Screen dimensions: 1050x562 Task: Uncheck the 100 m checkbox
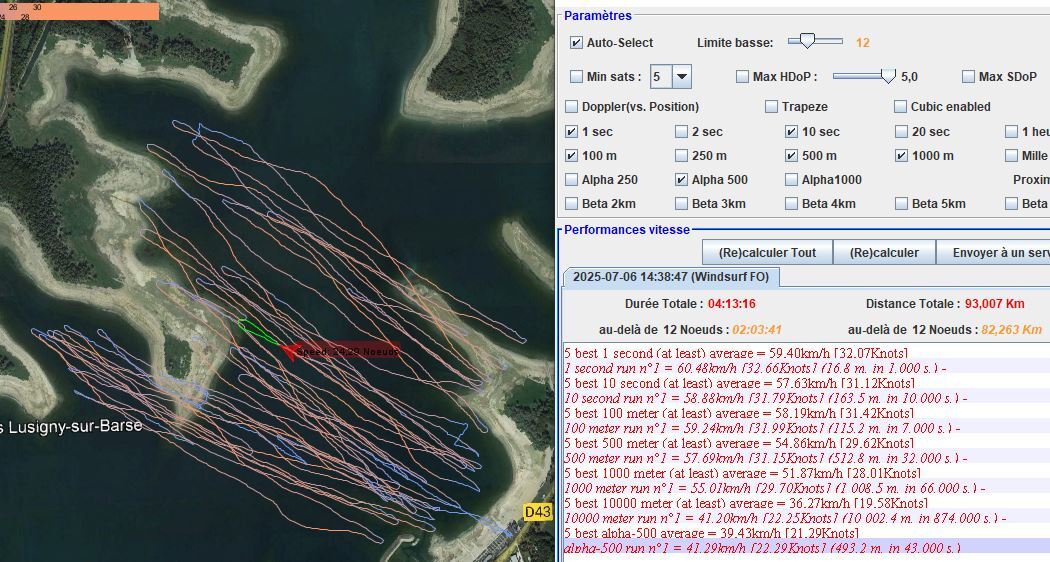(571, 156)
